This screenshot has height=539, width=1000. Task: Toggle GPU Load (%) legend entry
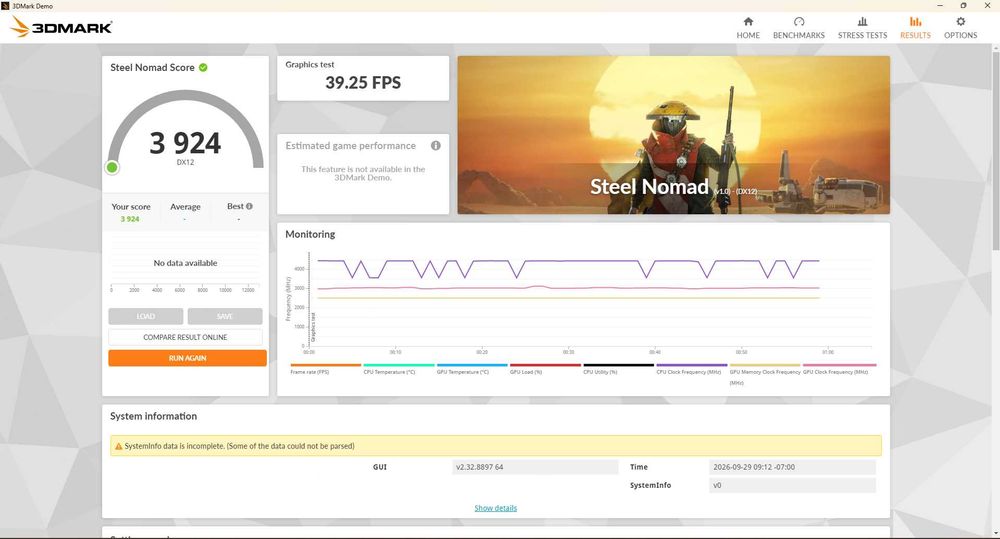pyautogui.click(x=545, y=369)
